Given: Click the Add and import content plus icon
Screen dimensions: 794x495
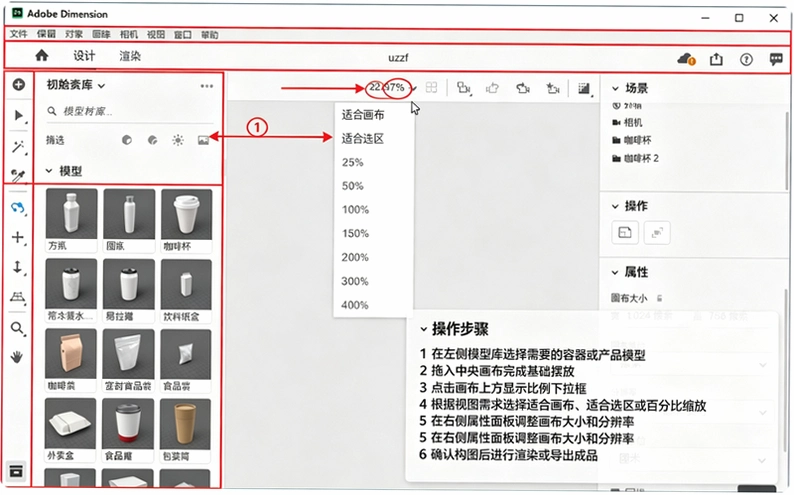Looking at the screenshot, I should (19, 85).
